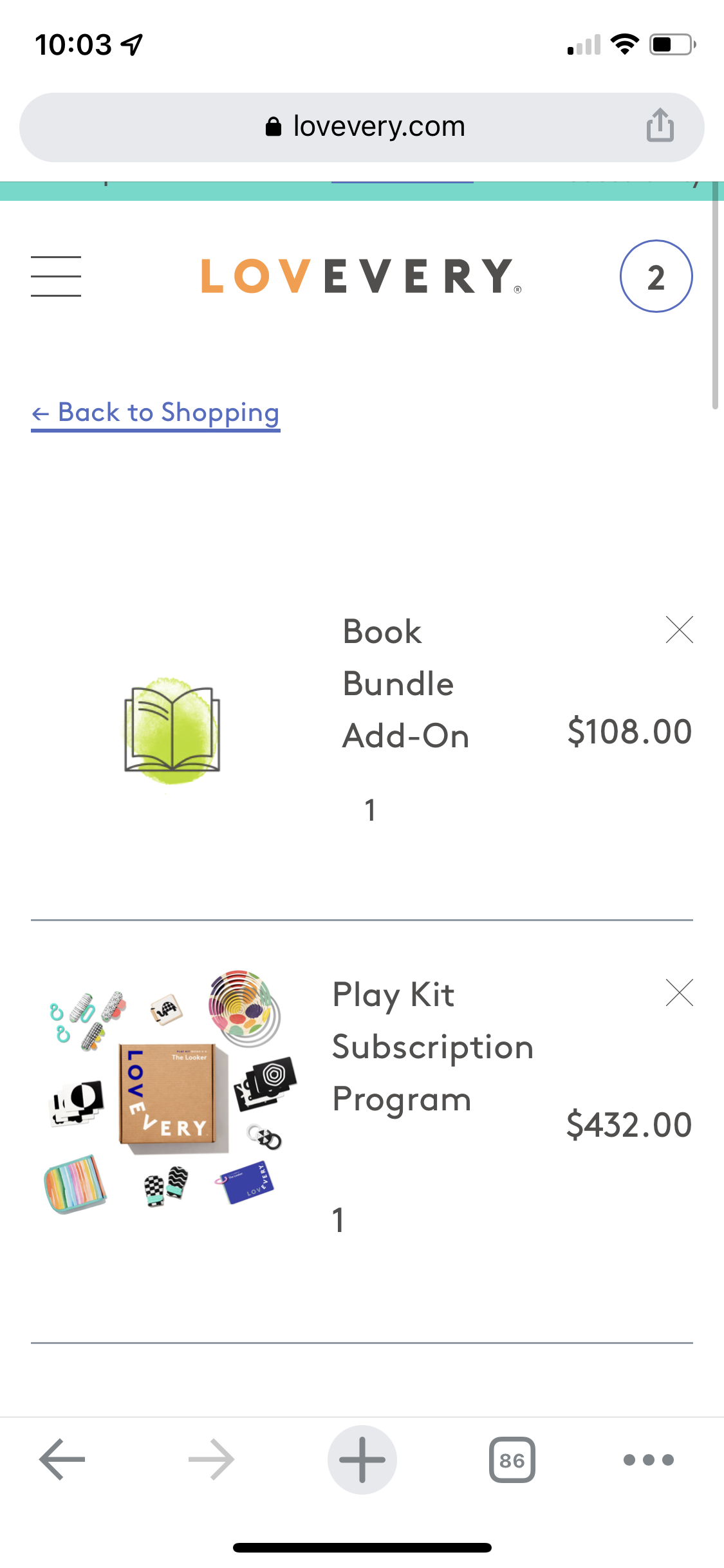
Task: Tap the browser forward arrow
Action: coord(212,1459)
